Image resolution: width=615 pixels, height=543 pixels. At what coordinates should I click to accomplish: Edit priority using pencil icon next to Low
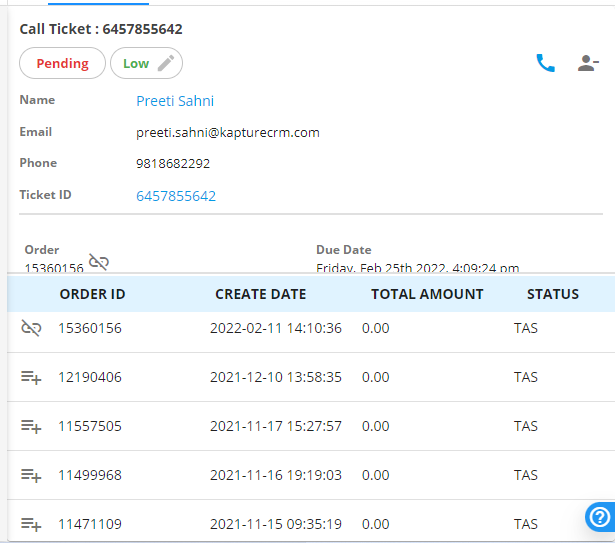coord(166,63)
